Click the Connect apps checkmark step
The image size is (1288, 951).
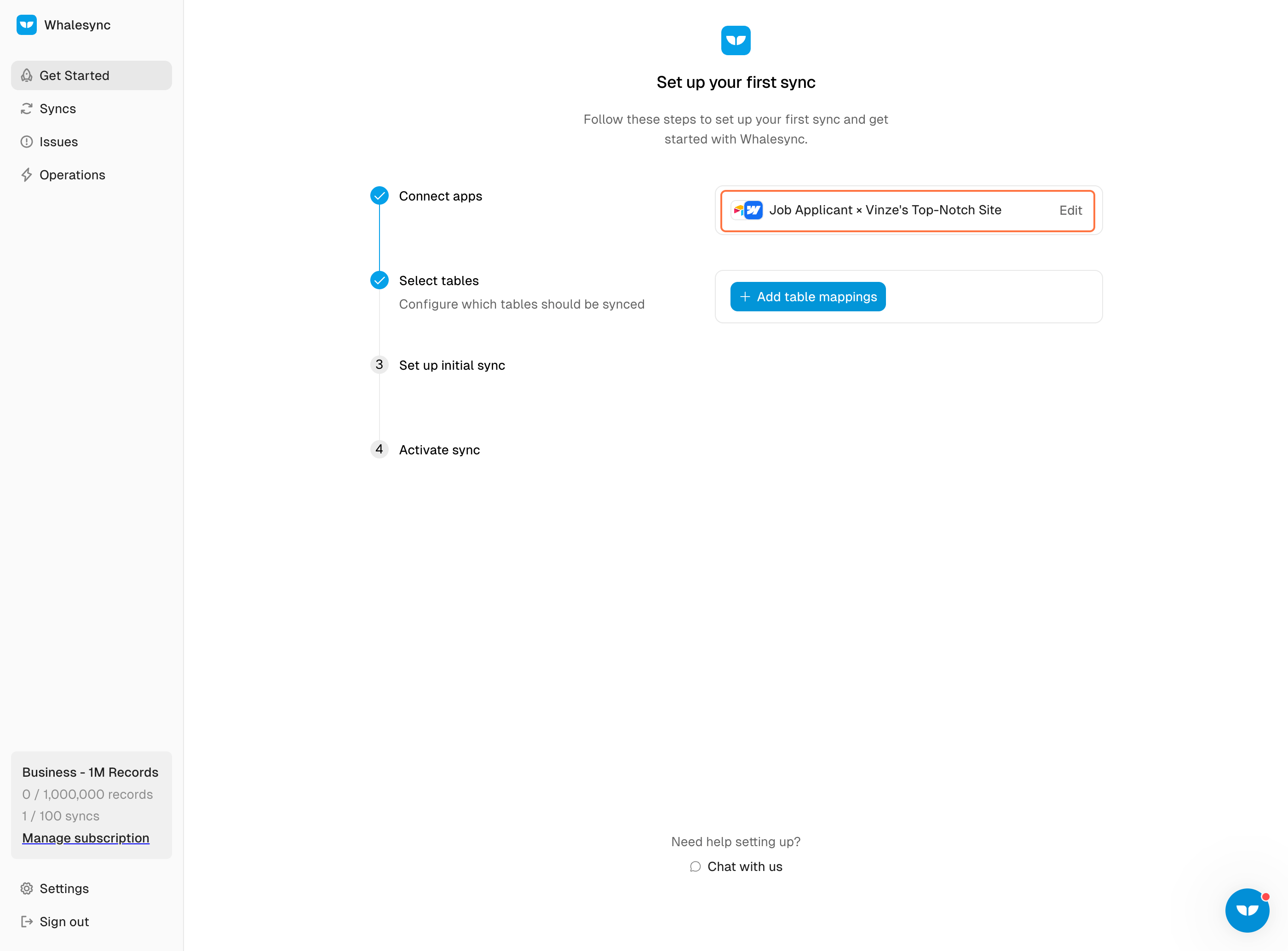(379, 196)
